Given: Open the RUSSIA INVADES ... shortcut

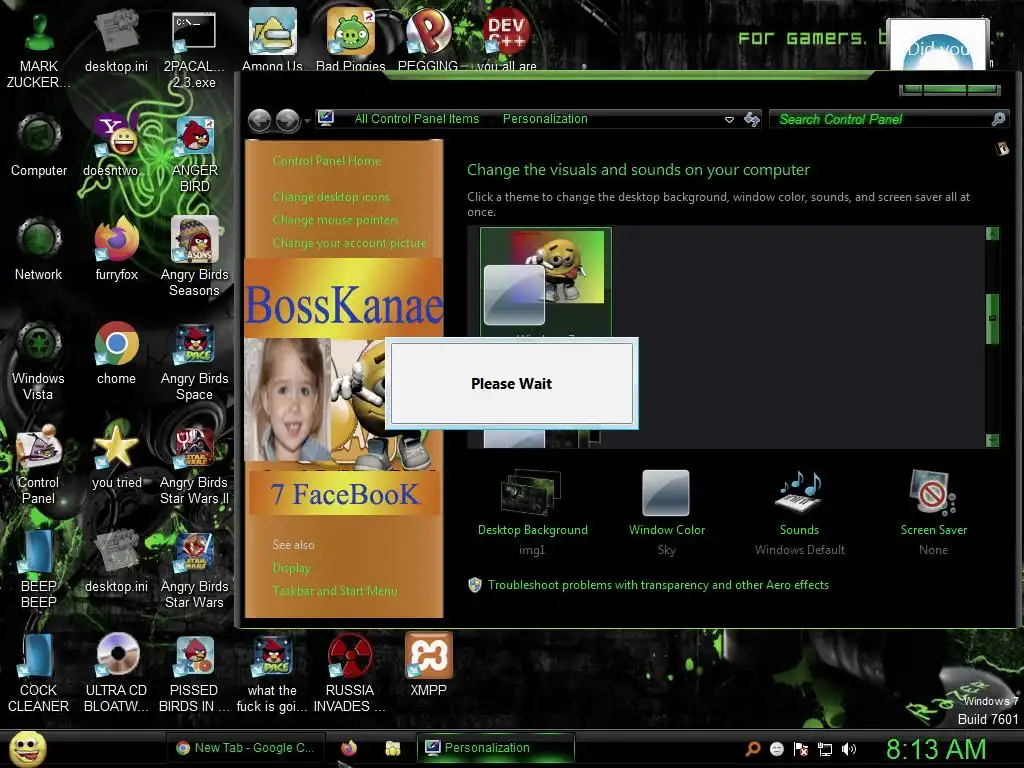Looking at the screenshot, I should point(350,673).
